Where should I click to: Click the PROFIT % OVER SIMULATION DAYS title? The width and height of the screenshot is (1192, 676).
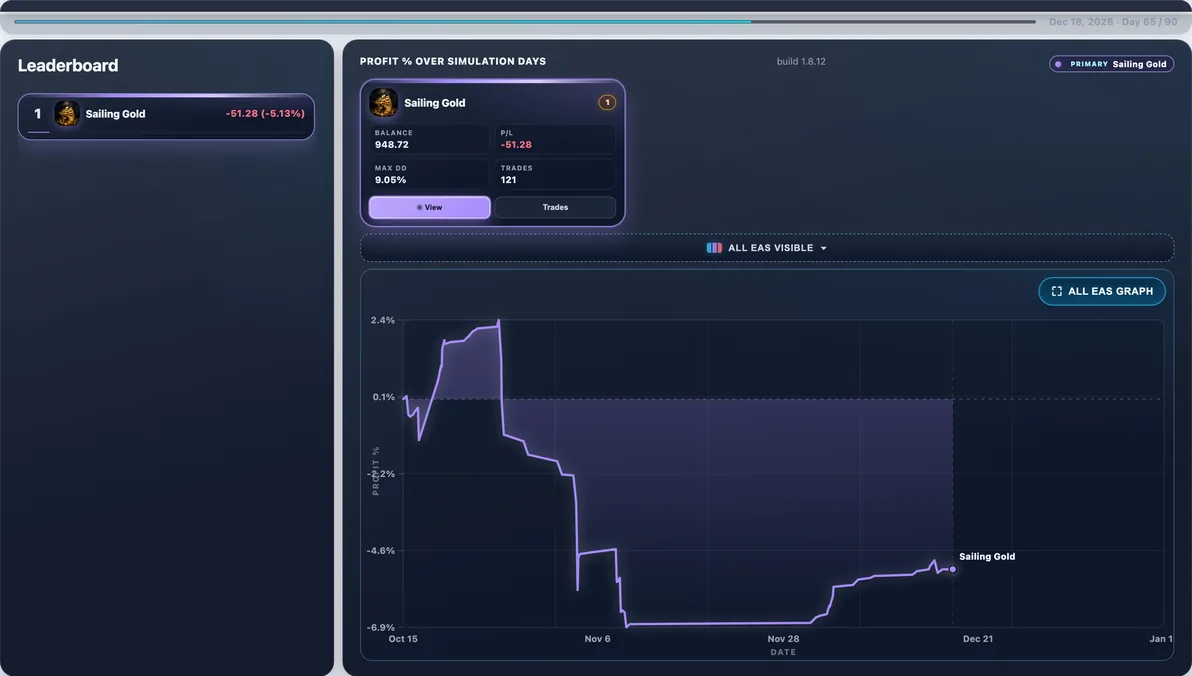453,62
